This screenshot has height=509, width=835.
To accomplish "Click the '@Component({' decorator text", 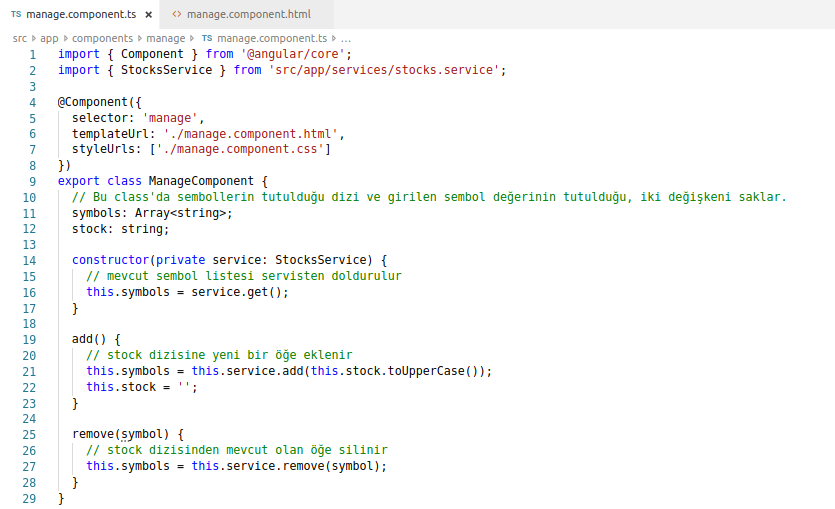I will (100, 102).
